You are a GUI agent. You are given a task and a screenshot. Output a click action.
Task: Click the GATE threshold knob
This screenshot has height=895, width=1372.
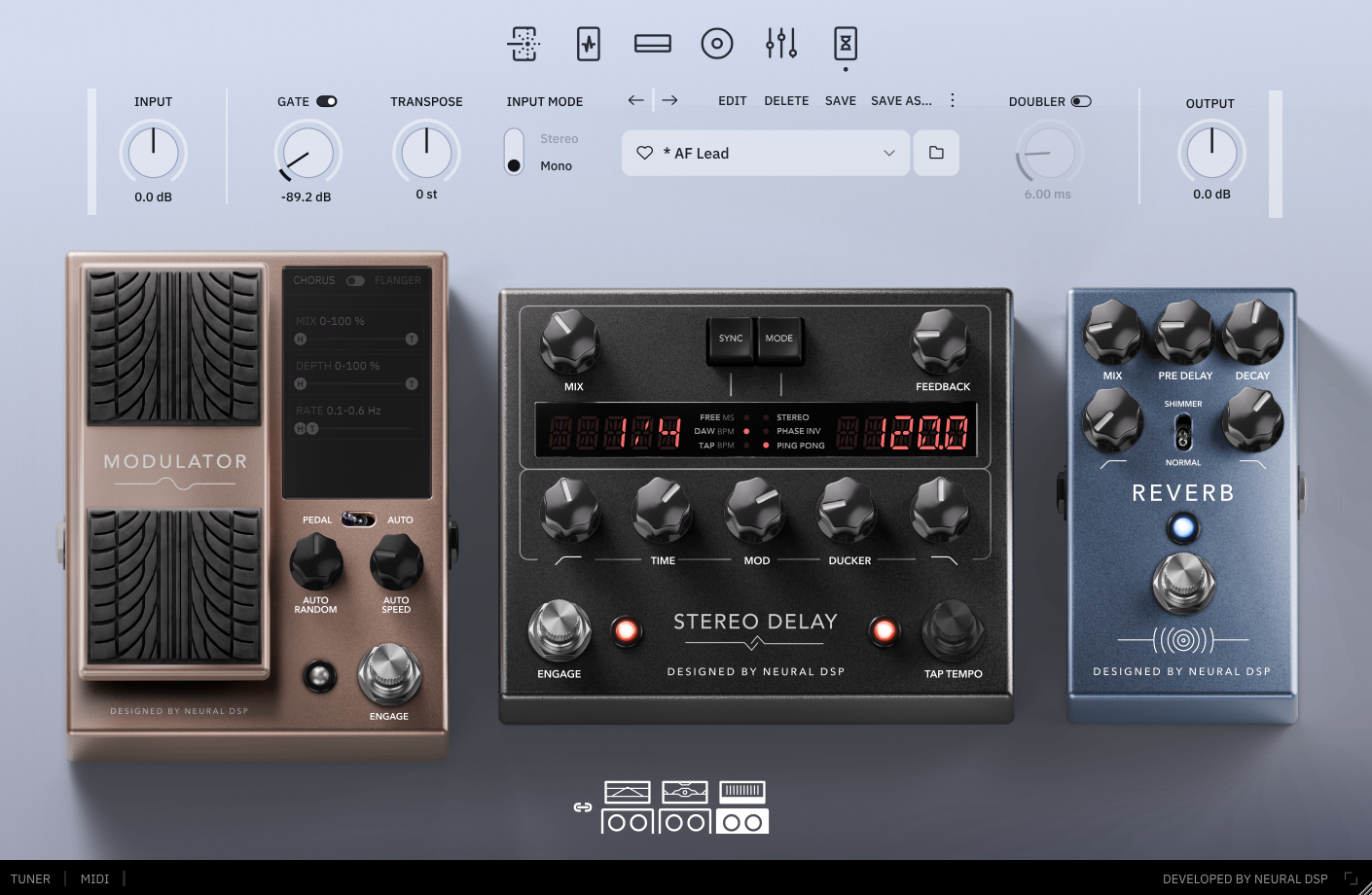click(x=307, y=153)
